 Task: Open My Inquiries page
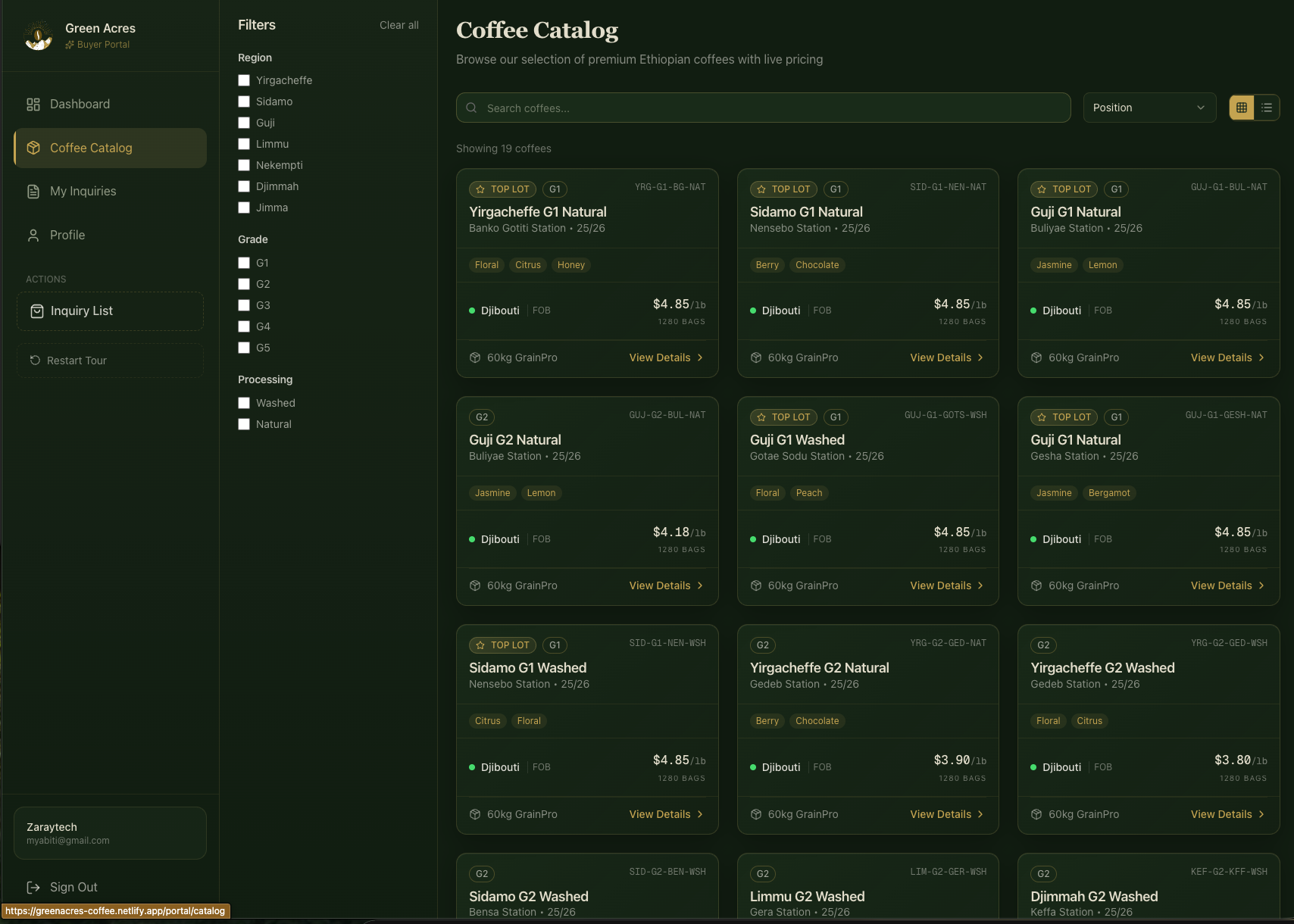[x=83, y=192]
